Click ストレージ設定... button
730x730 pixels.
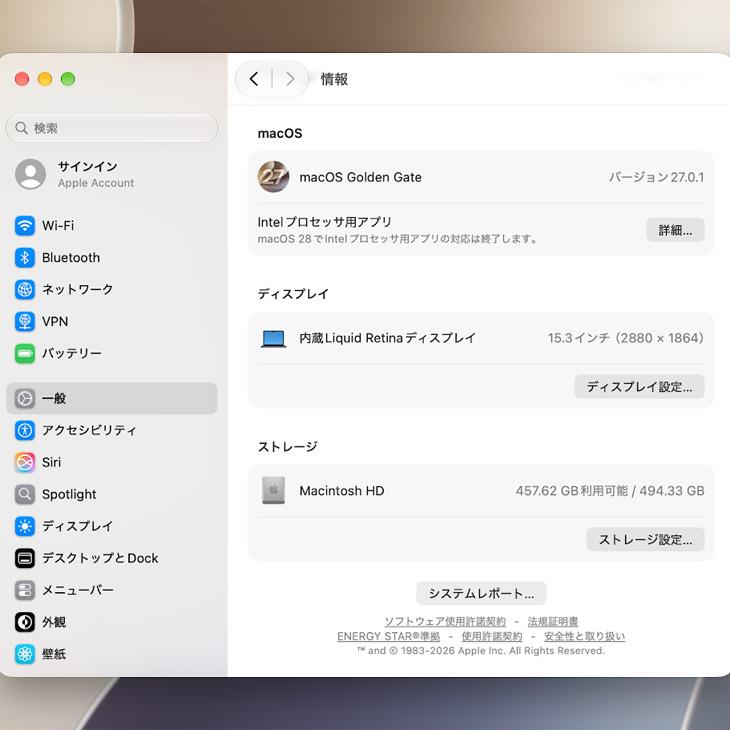645,539
